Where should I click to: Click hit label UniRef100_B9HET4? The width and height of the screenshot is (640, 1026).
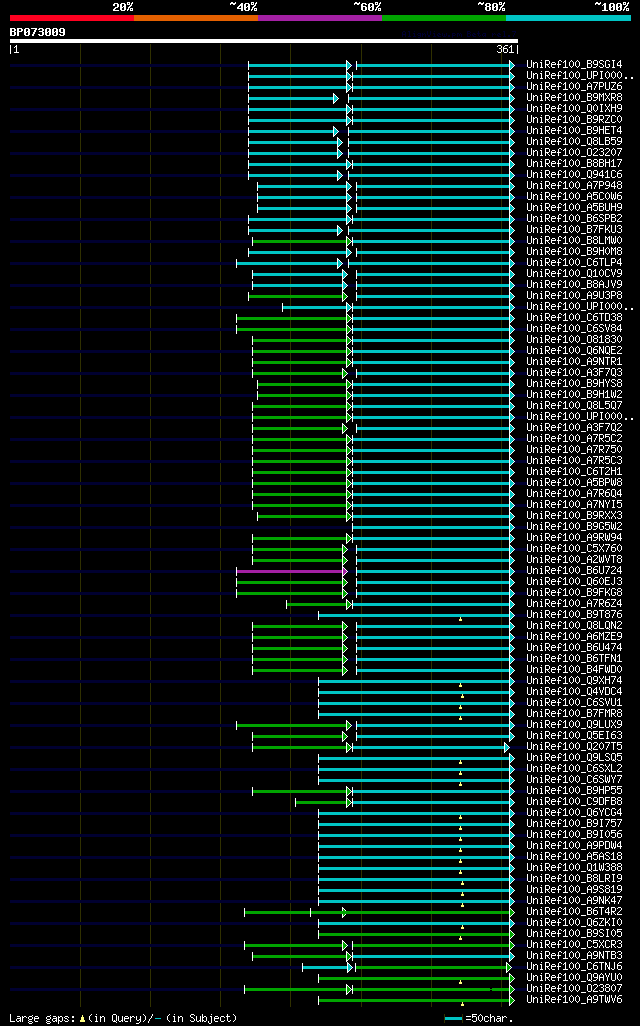click(575, 131)
